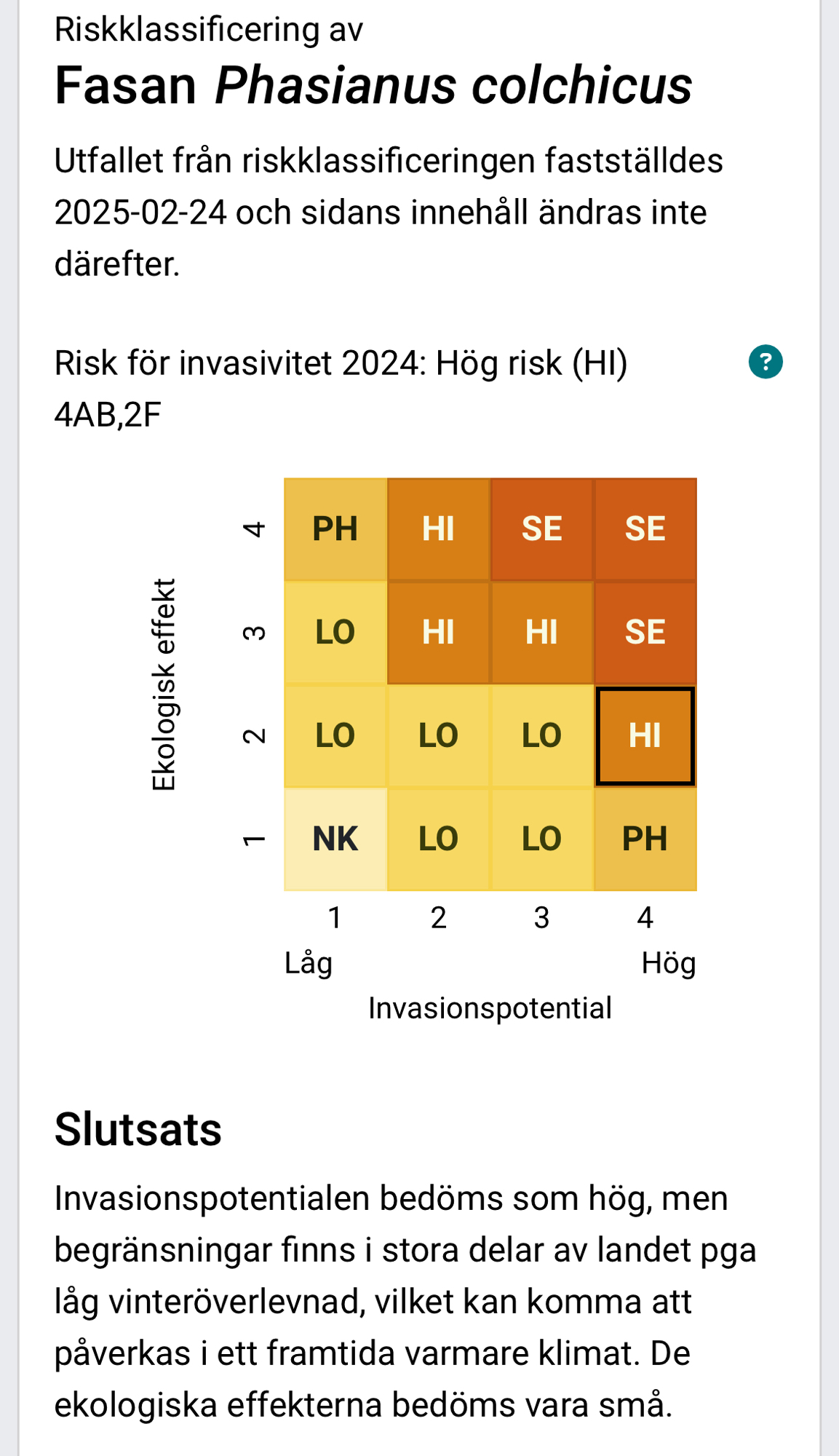Click the Slutsats heading
This screenshot has height=1456, width=839.
[x=138, y=1129]
